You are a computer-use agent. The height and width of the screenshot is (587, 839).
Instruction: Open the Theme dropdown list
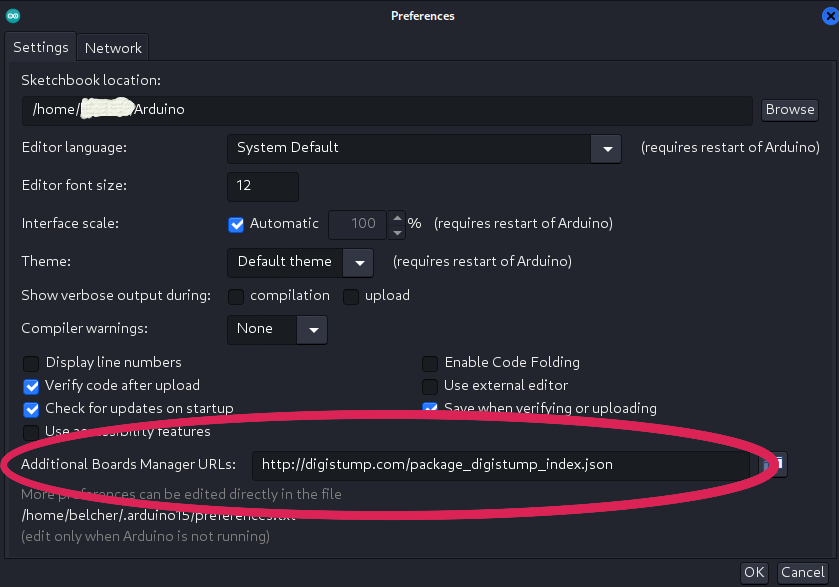357,262
